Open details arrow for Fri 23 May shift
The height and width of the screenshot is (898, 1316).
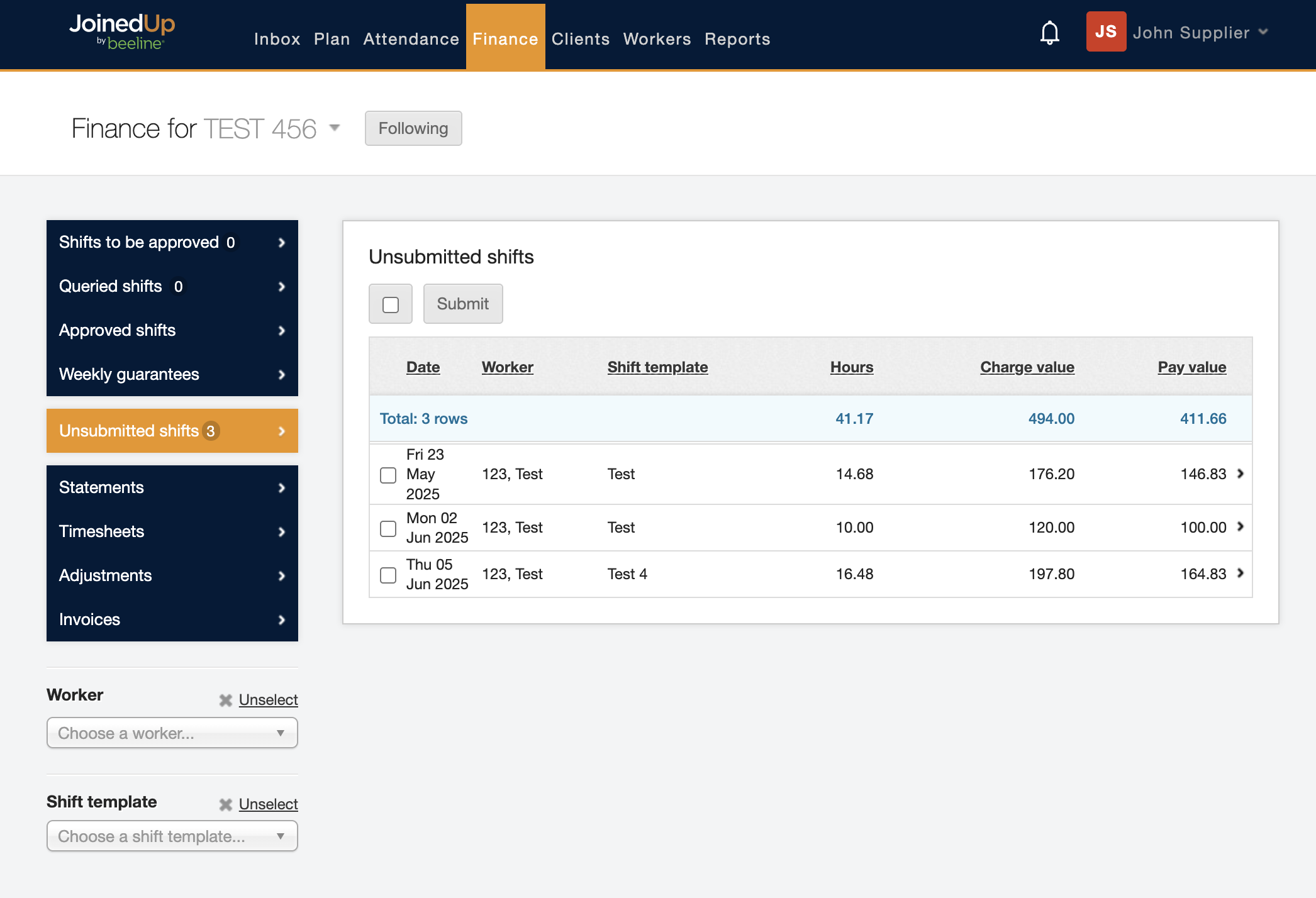click(1241, 474)
